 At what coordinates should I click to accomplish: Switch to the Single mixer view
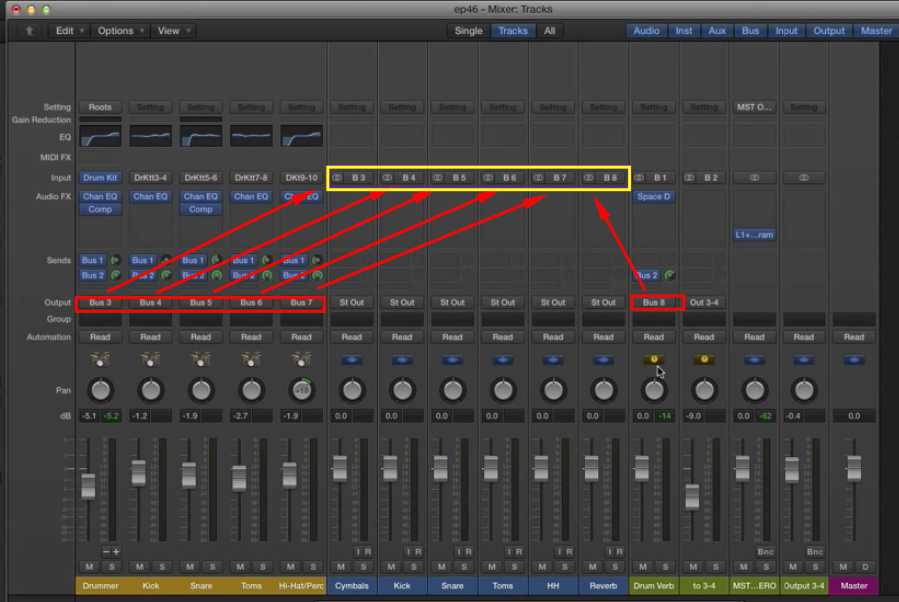click(468, 31)
